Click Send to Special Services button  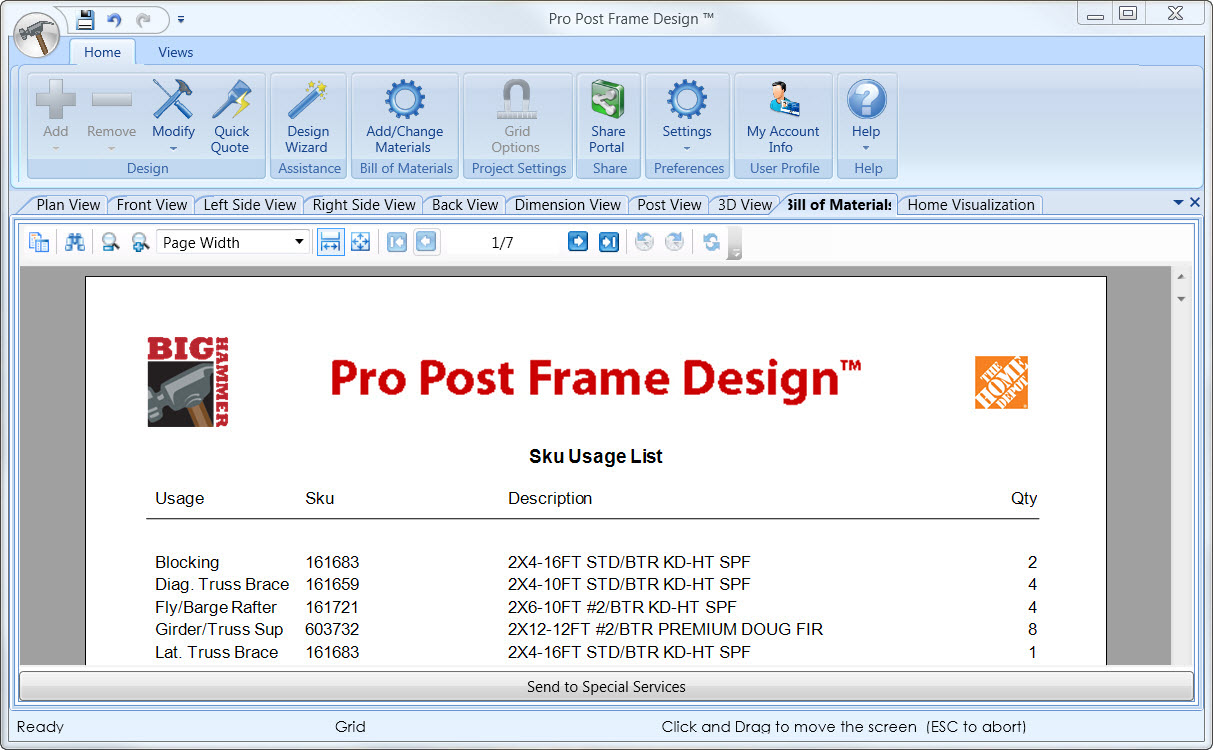(606, 687)
